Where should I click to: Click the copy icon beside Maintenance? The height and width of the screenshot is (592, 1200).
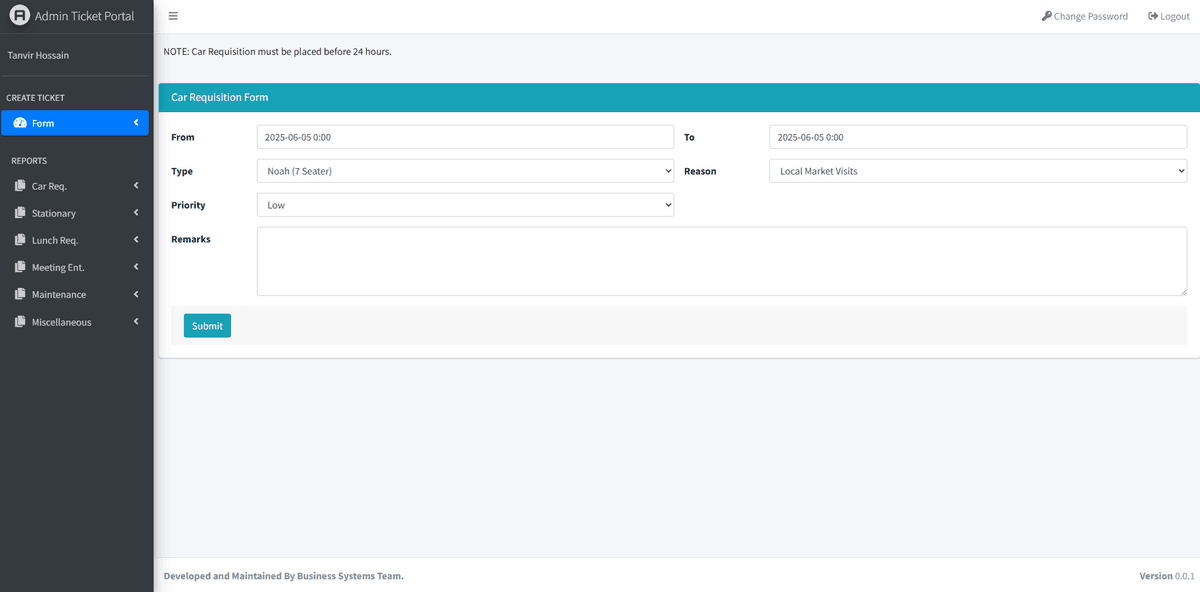(x=20, y=295)
